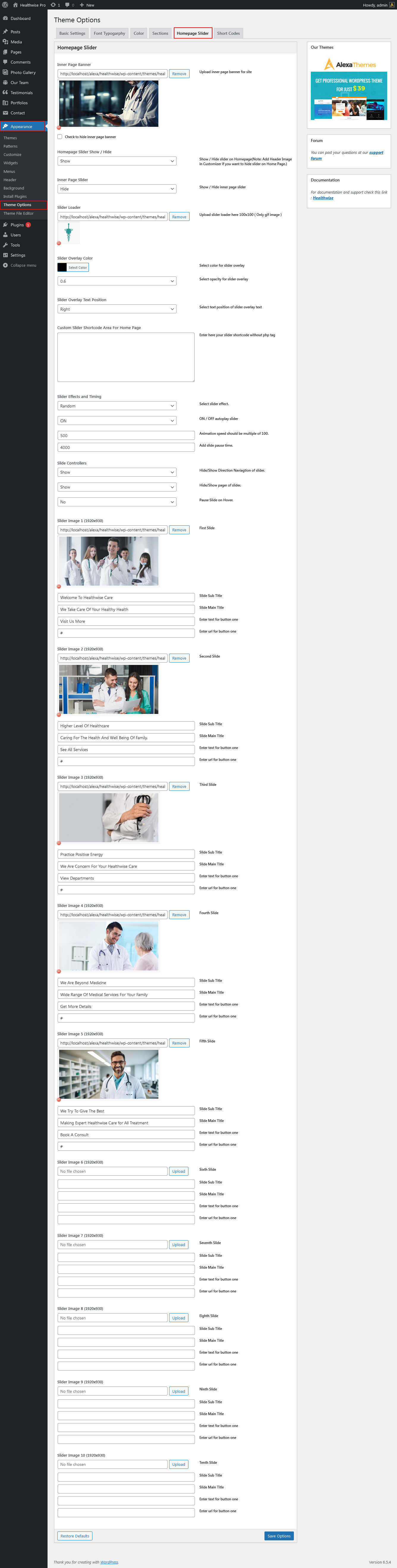This screenshot has width=397, height=1568.
Task: Open the Testimonials icon
Action: point(5,93)
